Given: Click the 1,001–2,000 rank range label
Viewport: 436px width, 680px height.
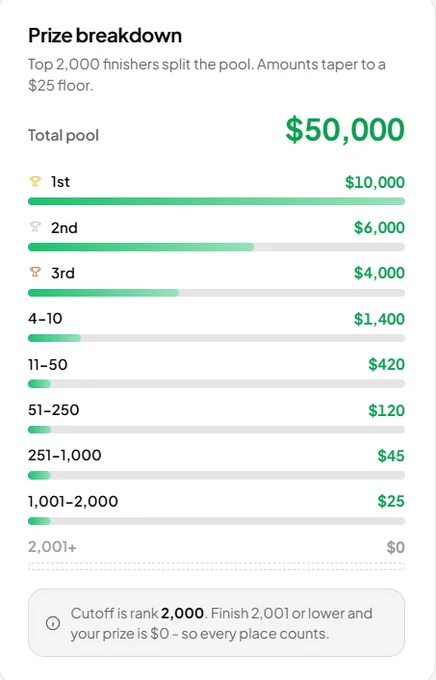Looking at the screenshot, I should click(x=73, y=501).
